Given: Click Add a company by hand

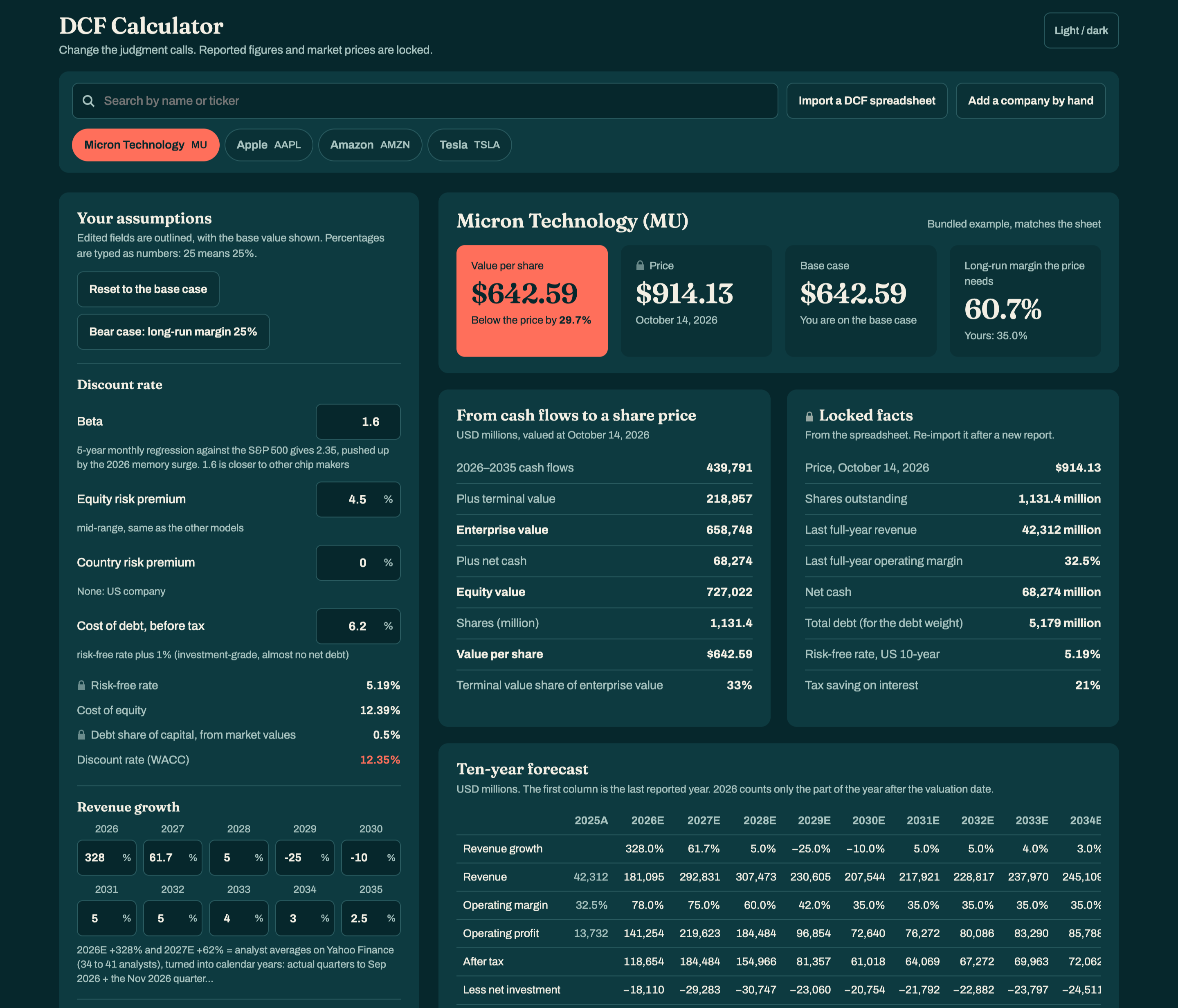Looking at the screenshot, I should coord(1030,101).
